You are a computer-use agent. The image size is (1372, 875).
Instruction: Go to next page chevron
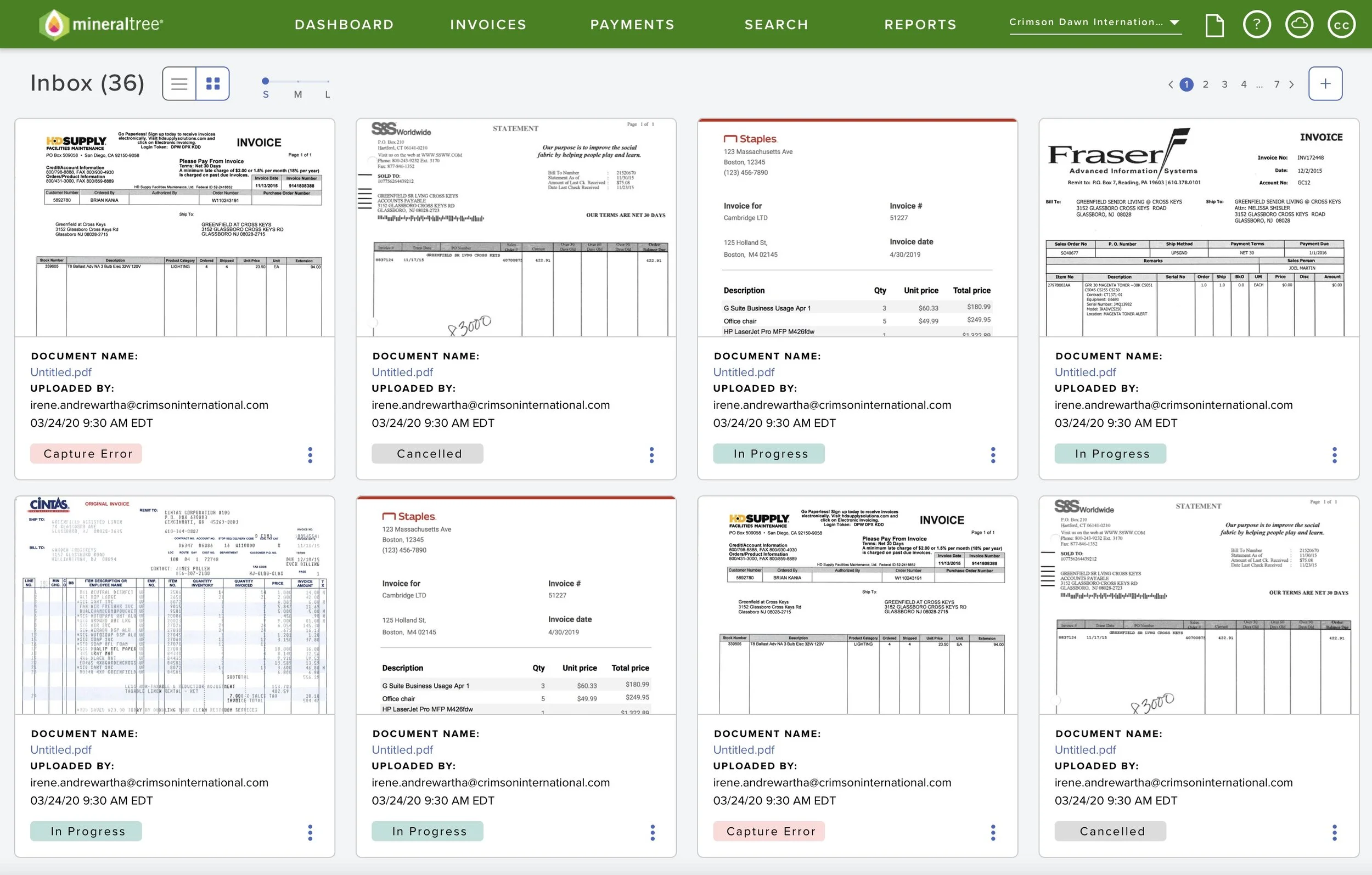point(1292,84)
